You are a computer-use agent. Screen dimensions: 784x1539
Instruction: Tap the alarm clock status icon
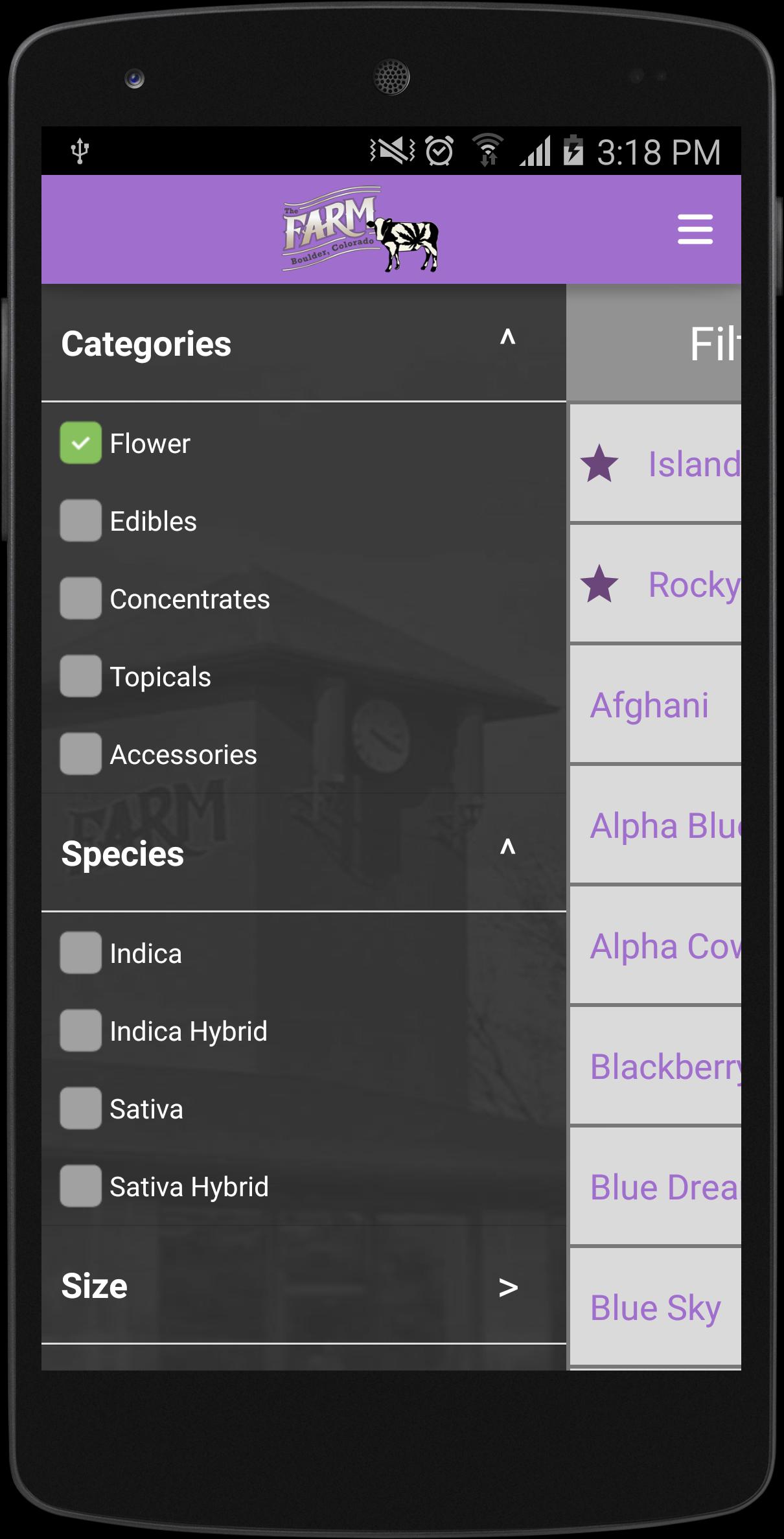[440, 152]
